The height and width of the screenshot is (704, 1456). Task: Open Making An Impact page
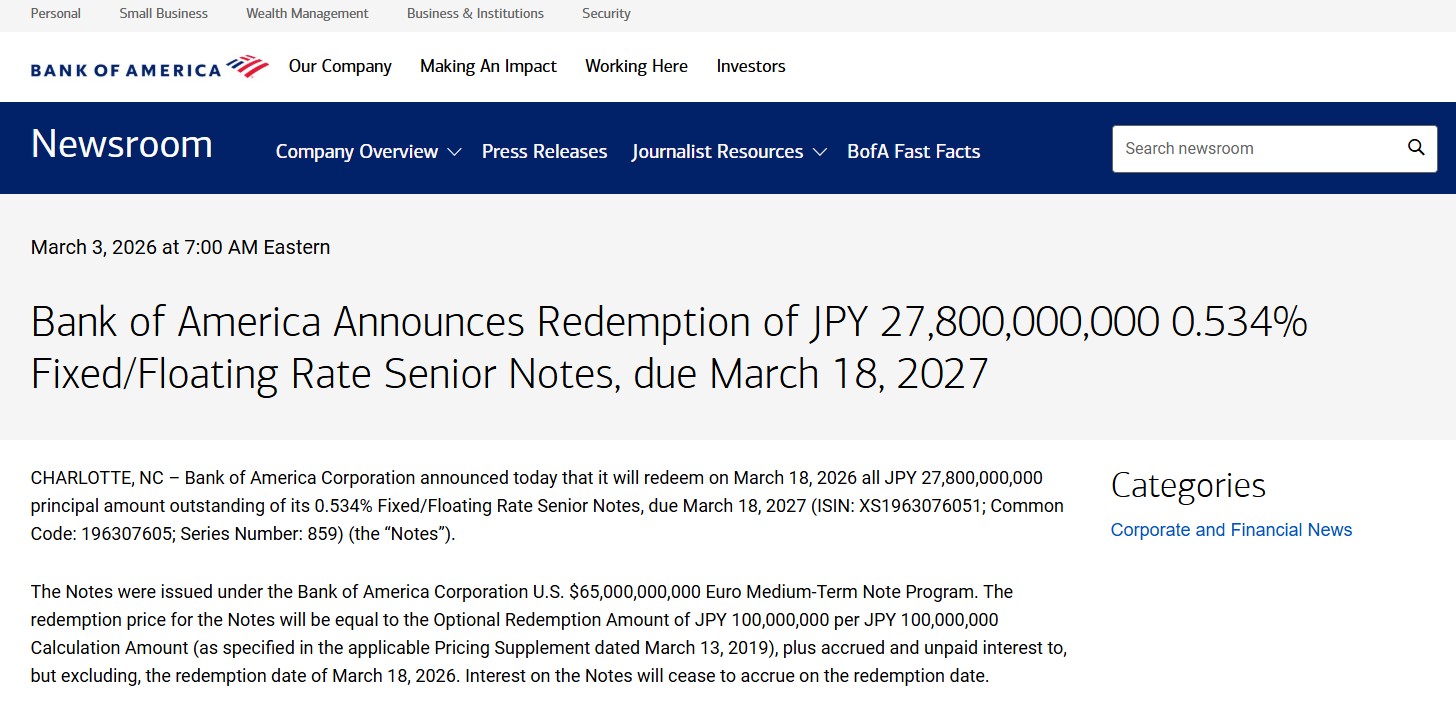(488, 66)
